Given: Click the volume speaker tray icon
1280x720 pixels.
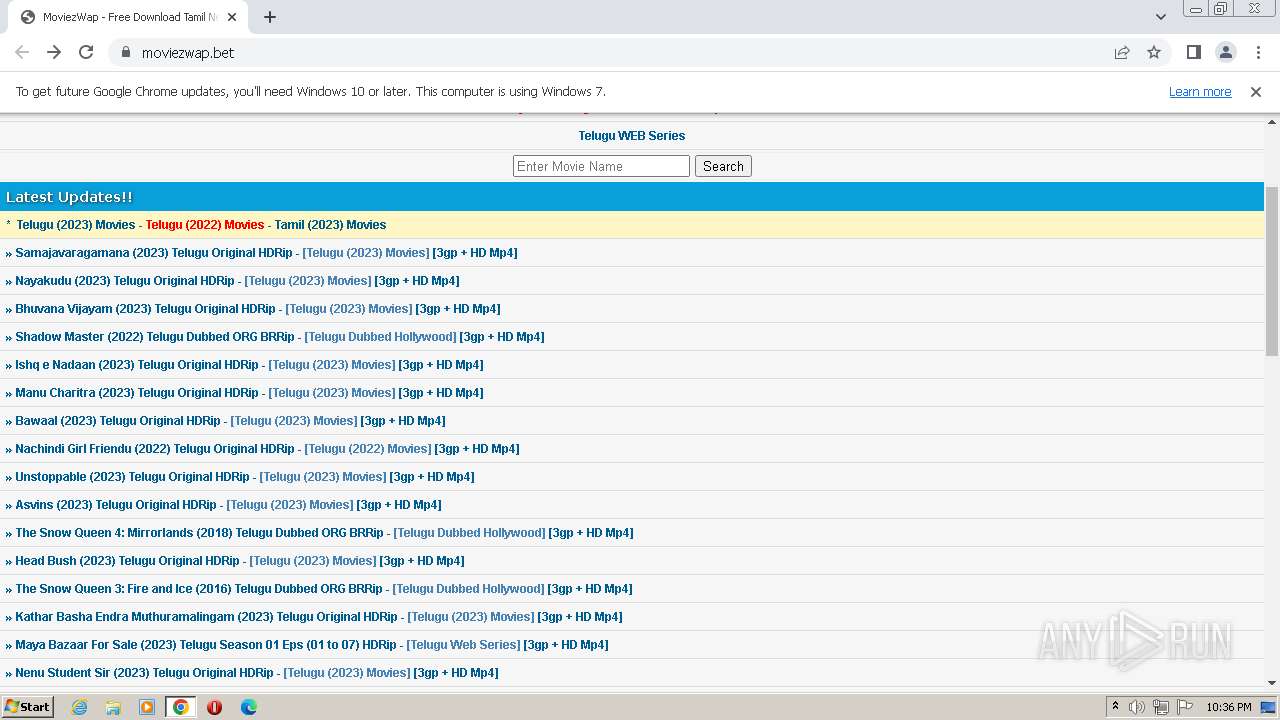Looking at the screenshot, I should [1137, 707].
